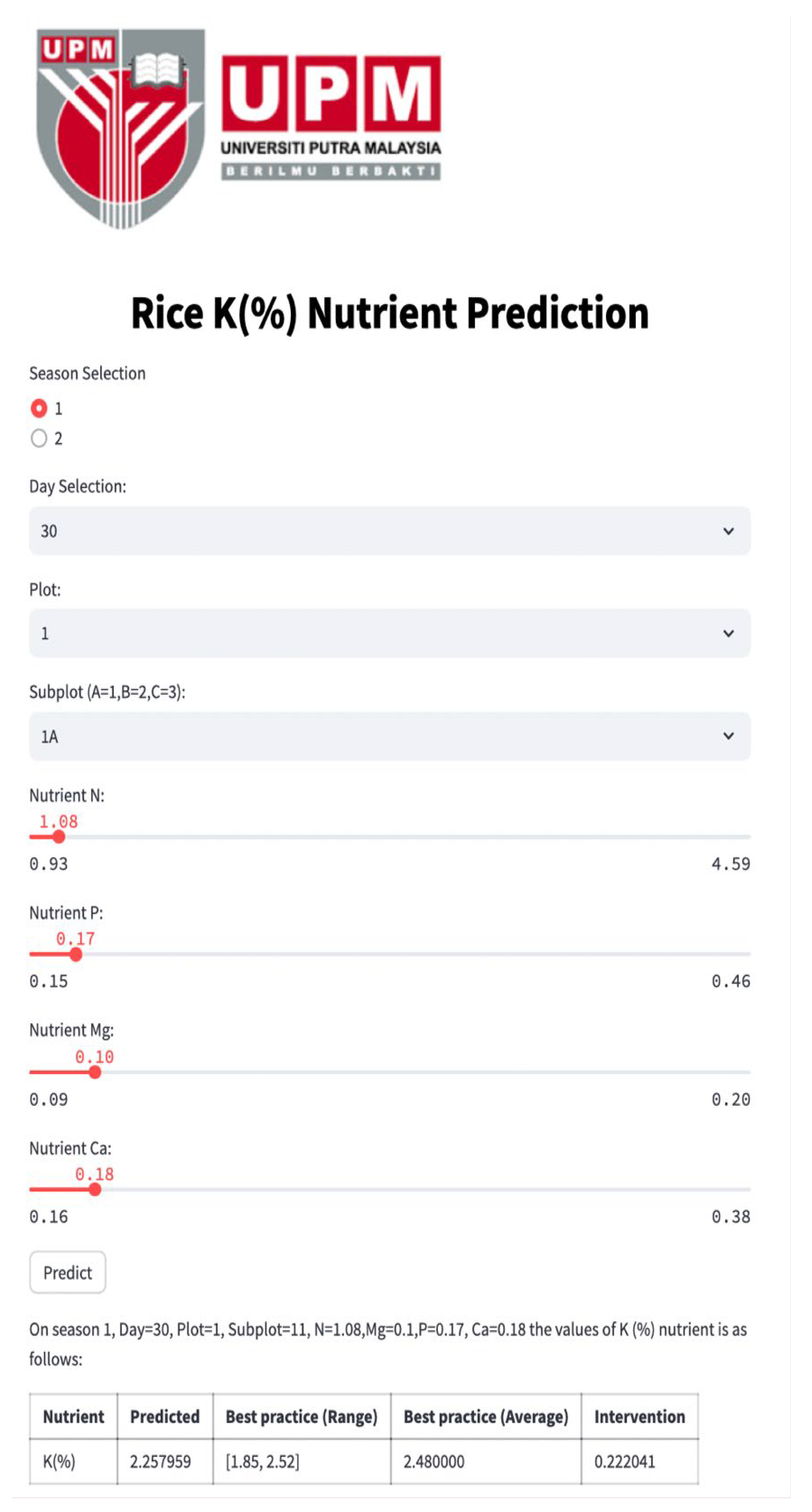
Task: Click the UPM shield crest logo
Action: coord(120,128)
